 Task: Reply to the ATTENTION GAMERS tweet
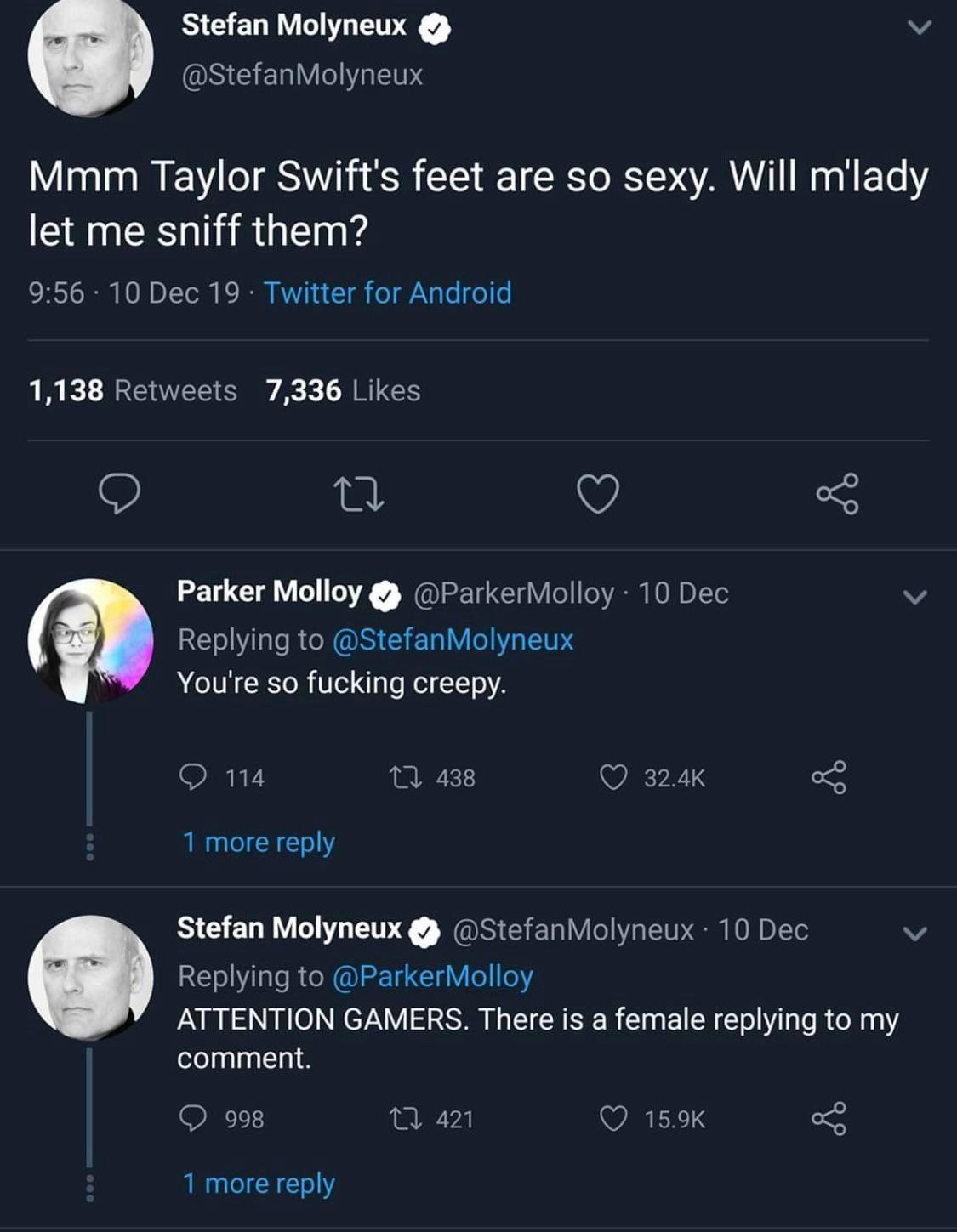coord(194,1118)
